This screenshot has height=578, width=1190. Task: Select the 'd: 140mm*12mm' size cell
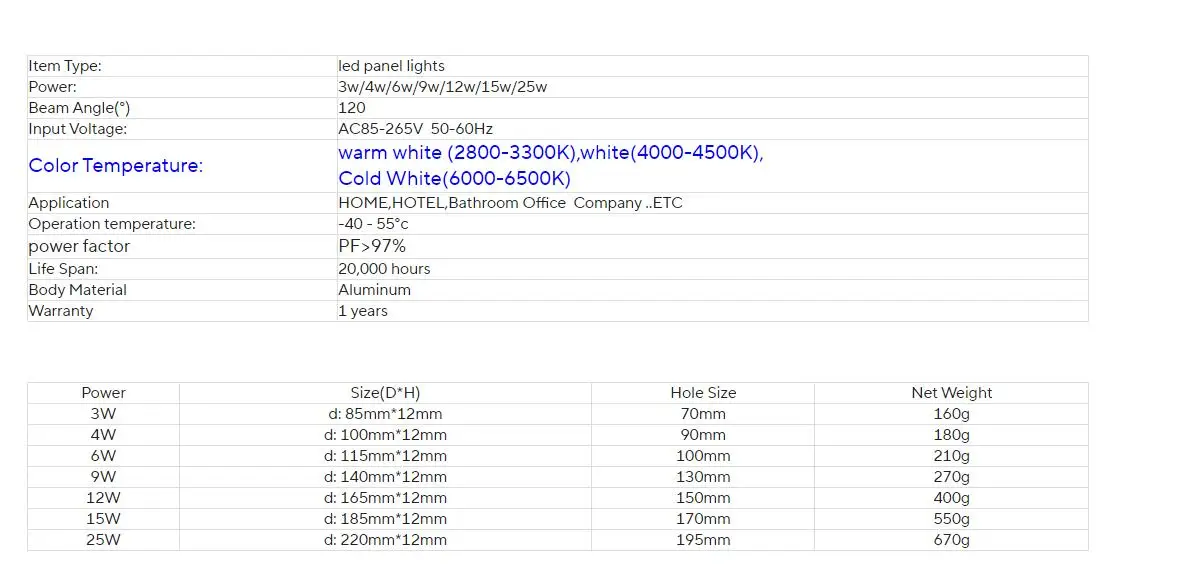click(385, 477)
